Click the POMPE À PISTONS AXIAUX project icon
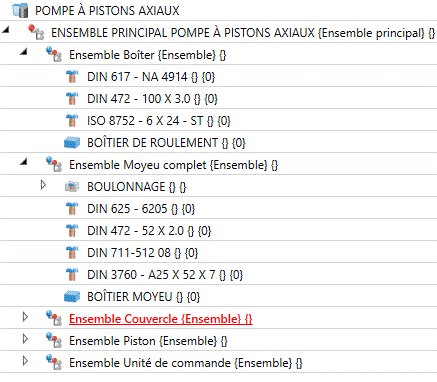Screen dimensions: 437x382 pyautogui.click(x=20, y=10)
